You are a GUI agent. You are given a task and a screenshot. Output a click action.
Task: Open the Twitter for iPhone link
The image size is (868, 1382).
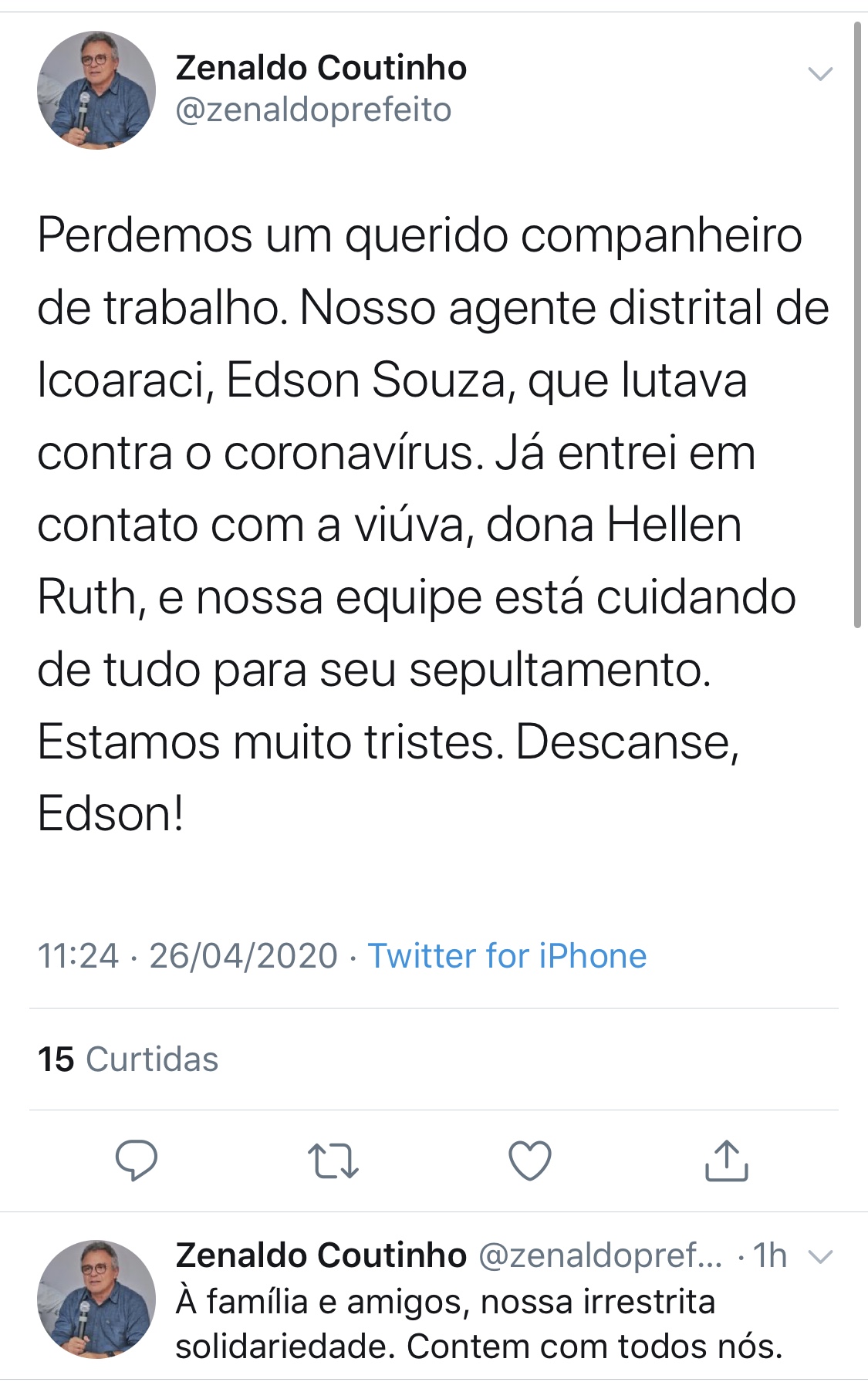tap(507, 956)
